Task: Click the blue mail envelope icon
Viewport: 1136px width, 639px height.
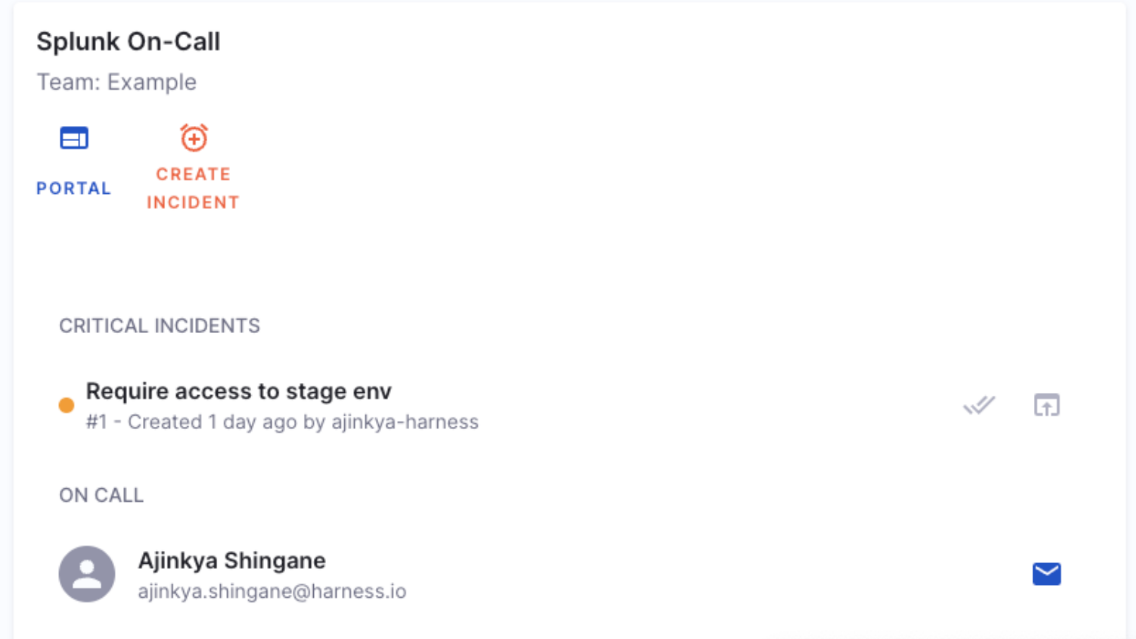Action: tap(1046, 574)
